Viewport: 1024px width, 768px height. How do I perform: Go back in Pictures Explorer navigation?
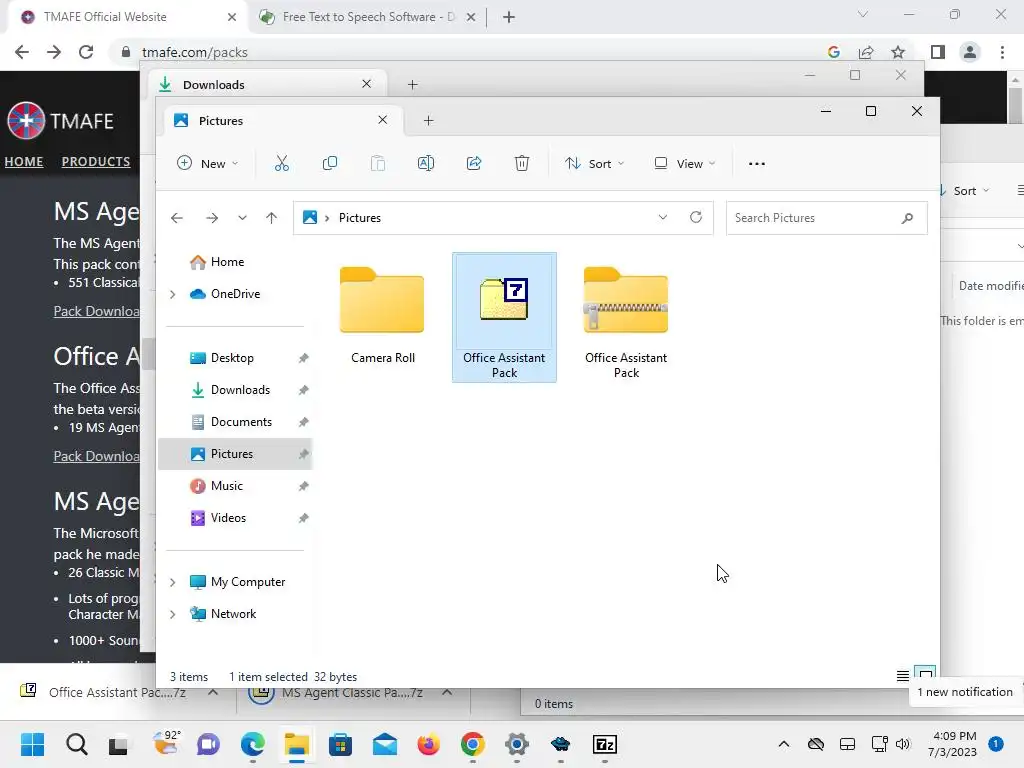(x=177, y=218)
